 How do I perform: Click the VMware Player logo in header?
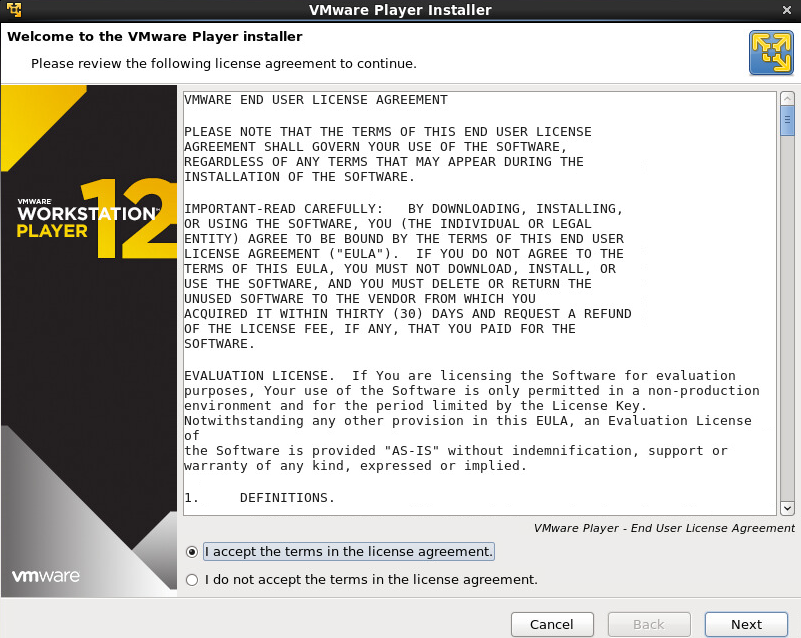click(771, 53)
